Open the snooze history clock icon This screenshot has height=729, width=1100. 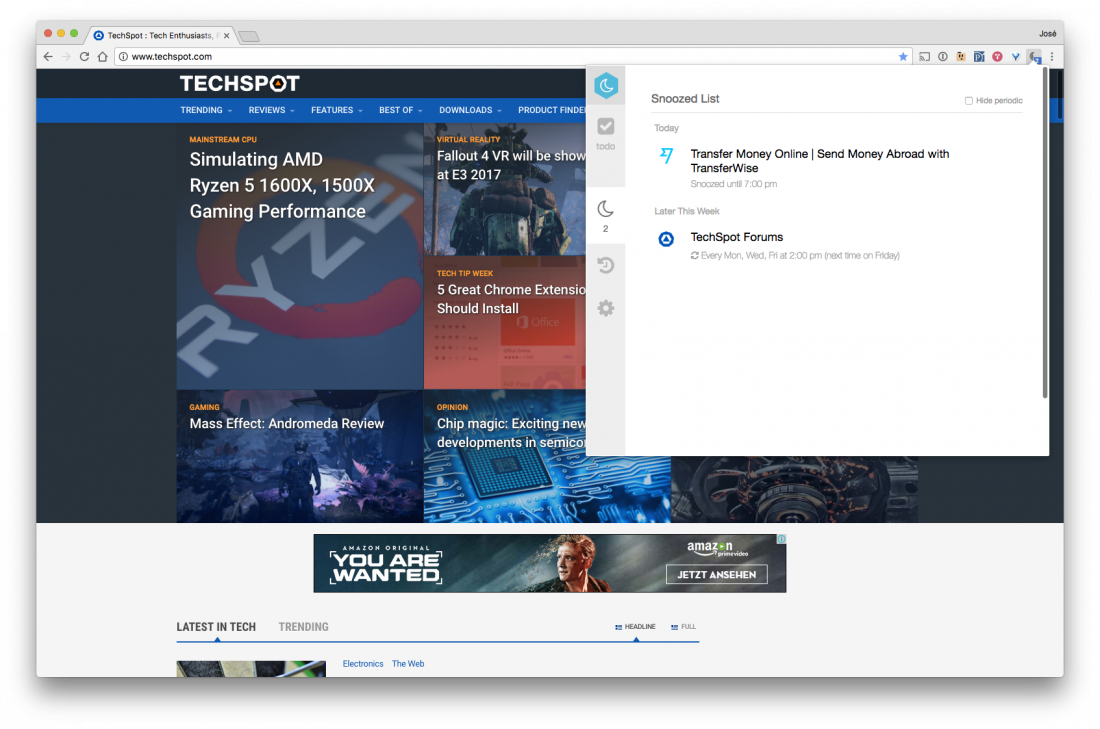point(605,265)
